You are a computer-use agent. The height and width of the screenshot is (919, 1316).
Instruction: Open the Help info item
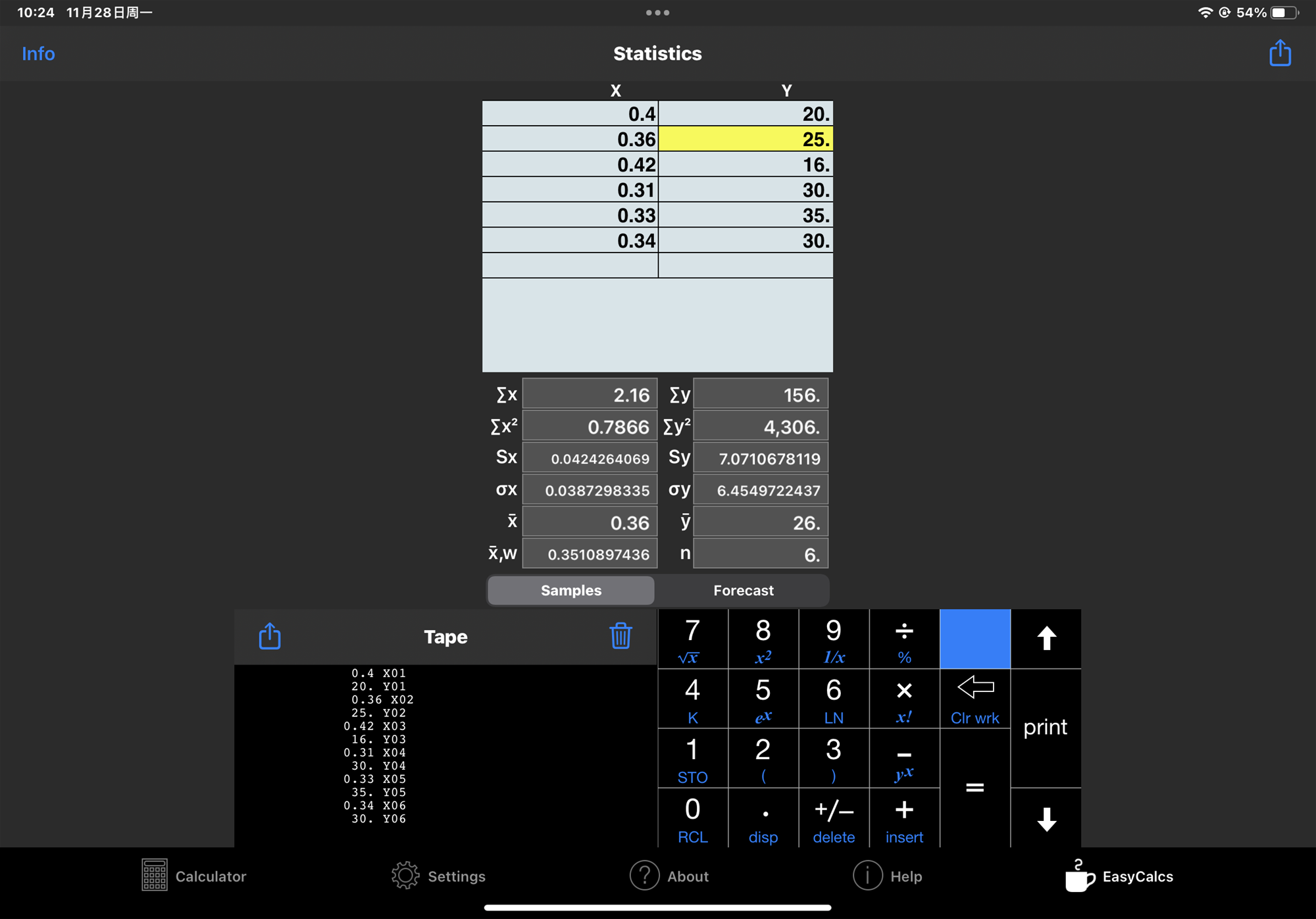coord(888,876)
